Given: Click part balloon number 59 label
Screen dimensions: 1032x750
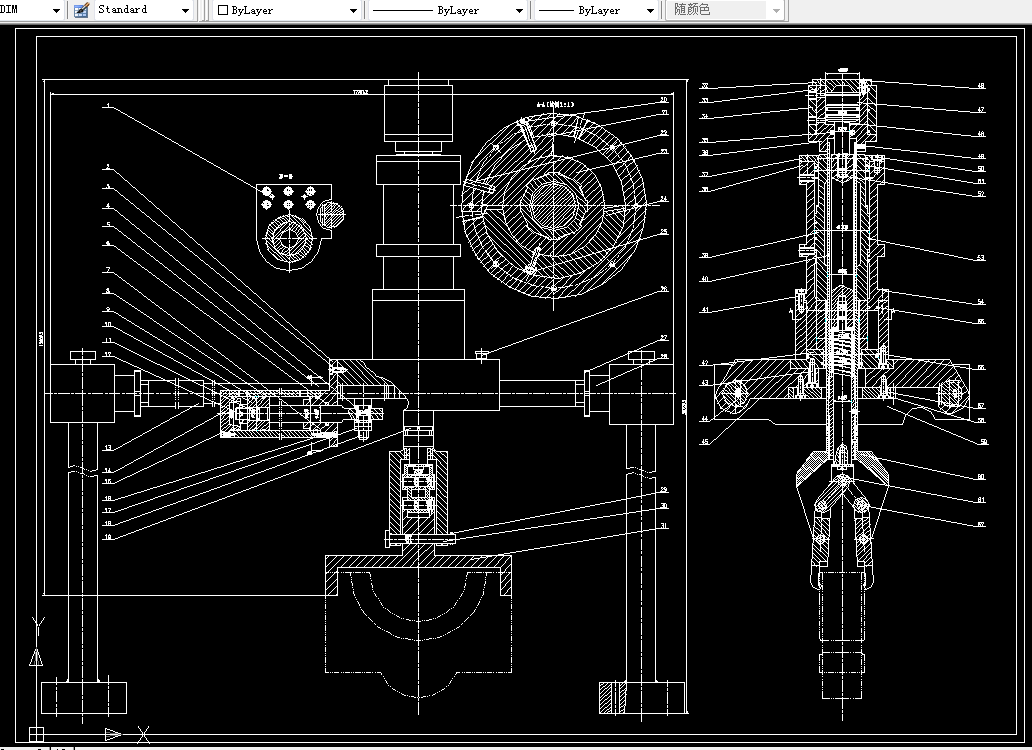Looking at the screenshot, I should pyautogui.click(x=984, y=441).
